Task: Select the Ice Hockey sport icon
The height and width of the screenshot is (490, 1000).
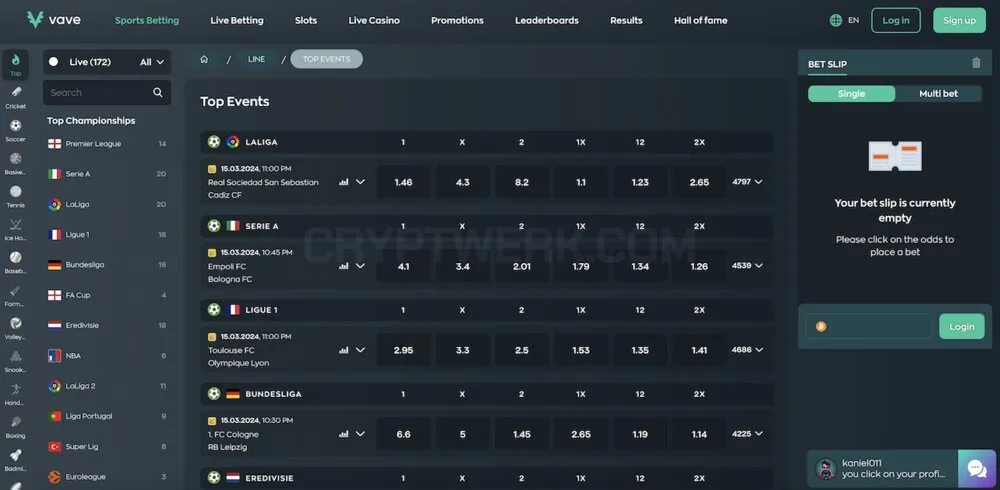Action: pyautogui.click(x=15, y=225)
